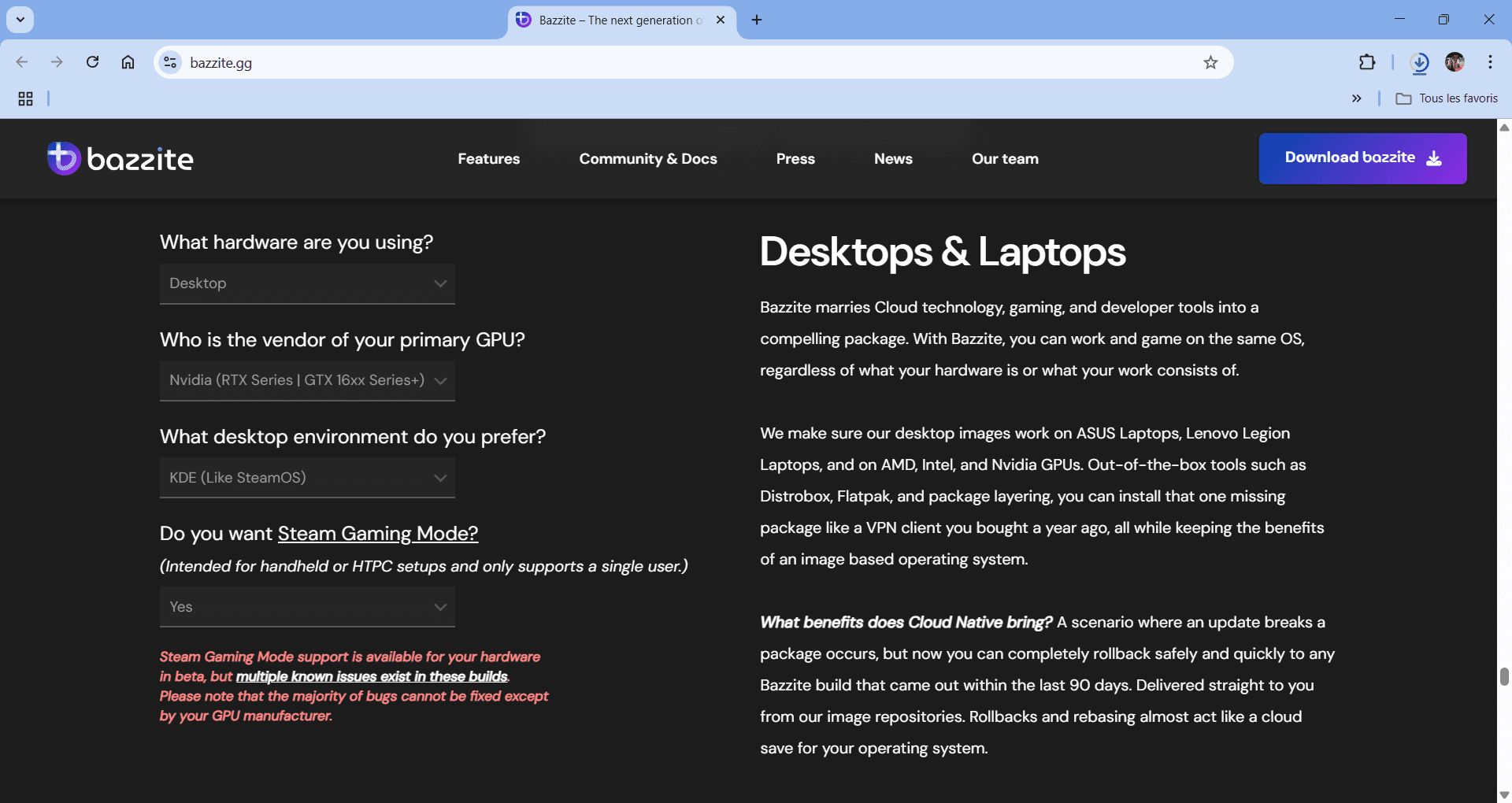This screenshot has height=803, width=1512.
Task: Click the page scrollbar thumb
Action: [x=1504, y=676]
